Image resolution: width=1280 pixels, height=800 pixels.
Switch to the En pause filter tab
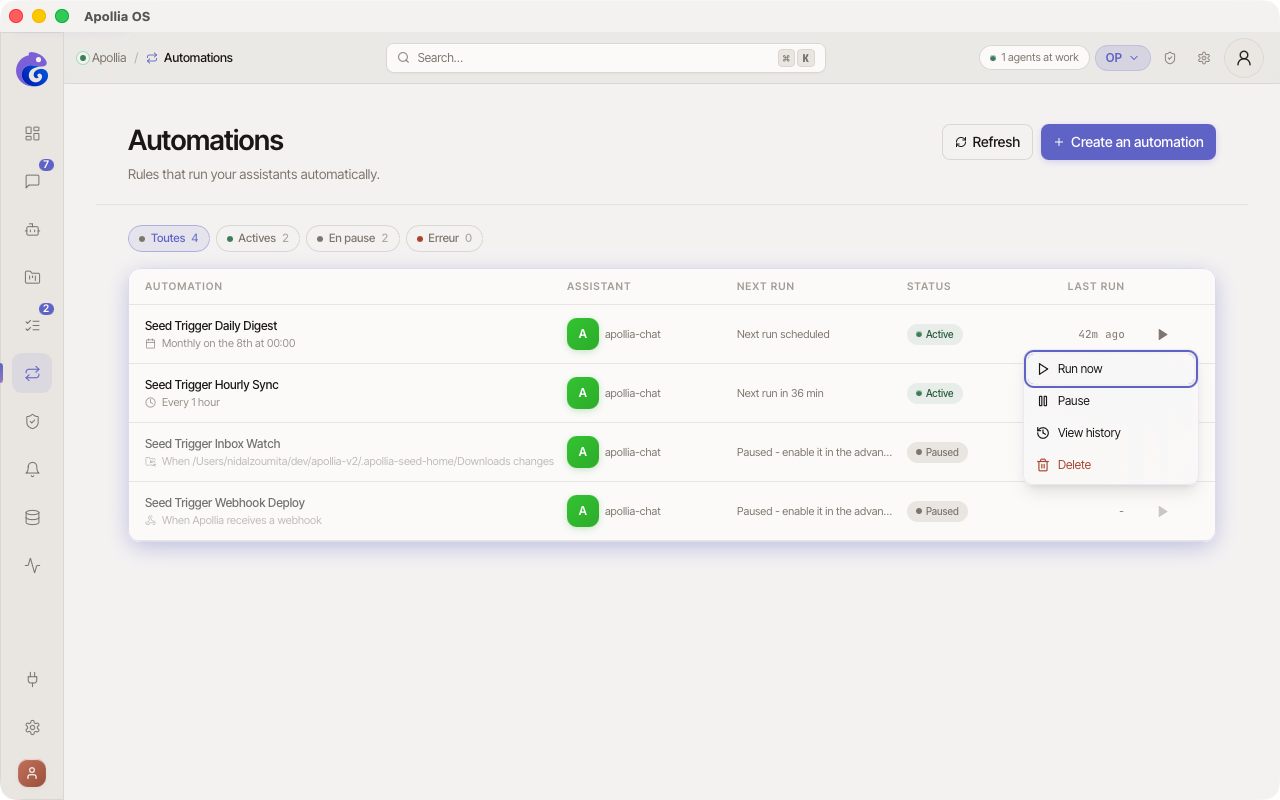click(x=353, y=238)
